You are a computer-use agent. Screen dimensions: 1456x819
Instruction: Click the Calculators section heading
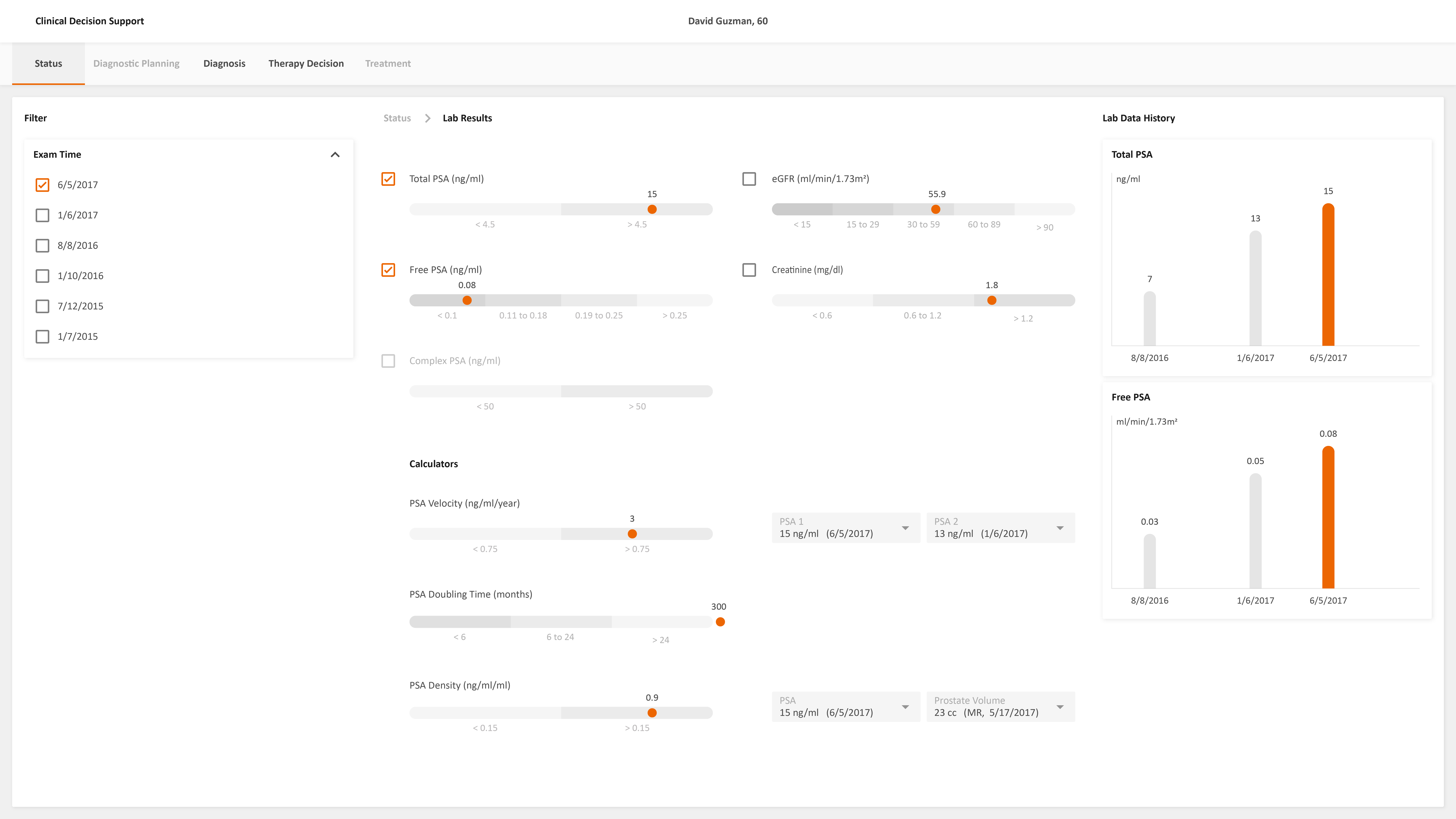click(x=434, y=464)
